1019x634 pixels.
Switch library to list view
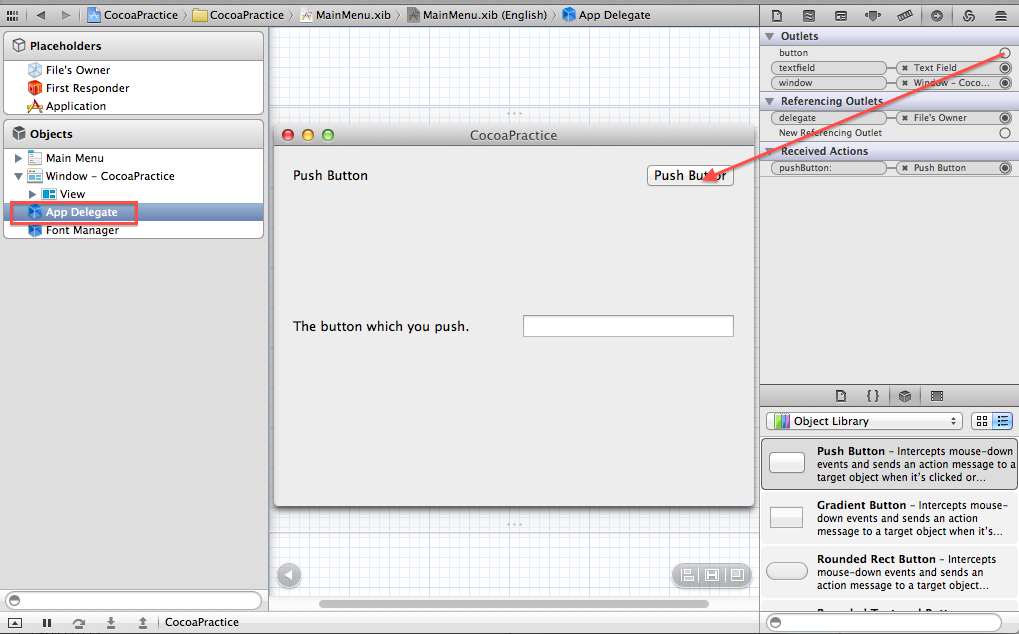click(1003, 421)
